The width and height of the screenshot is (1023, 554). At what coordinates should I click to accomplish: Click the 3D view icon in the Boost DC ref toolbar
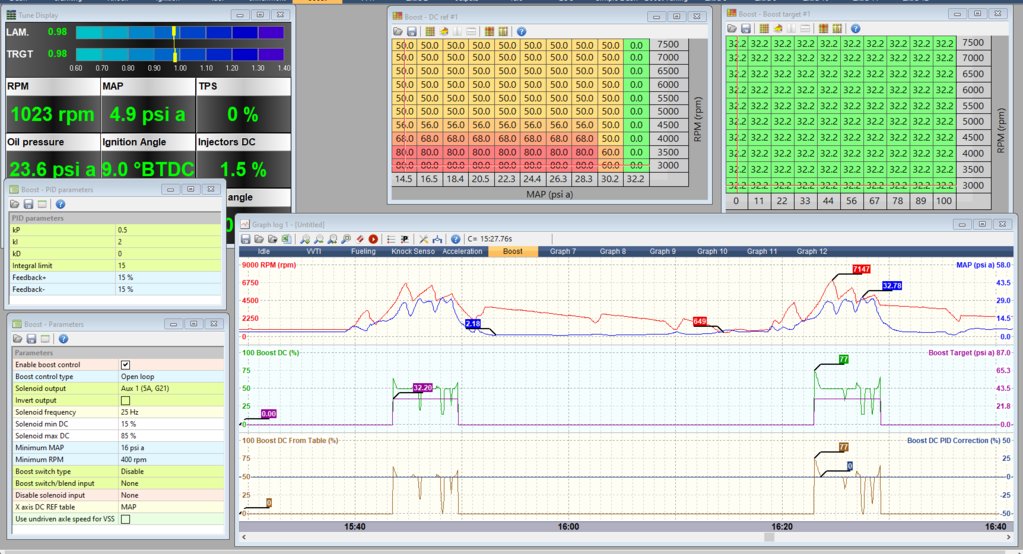tap(444, 31)
